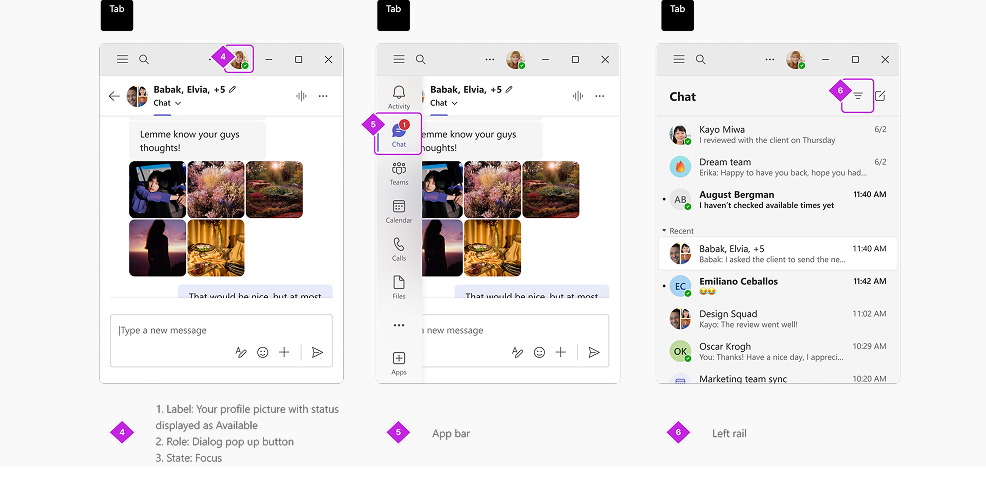Image resolution: width=986 pixels, height=481 pixels.
Task: Click search icon in window with focused profile picture
Action: click(144, 59)
